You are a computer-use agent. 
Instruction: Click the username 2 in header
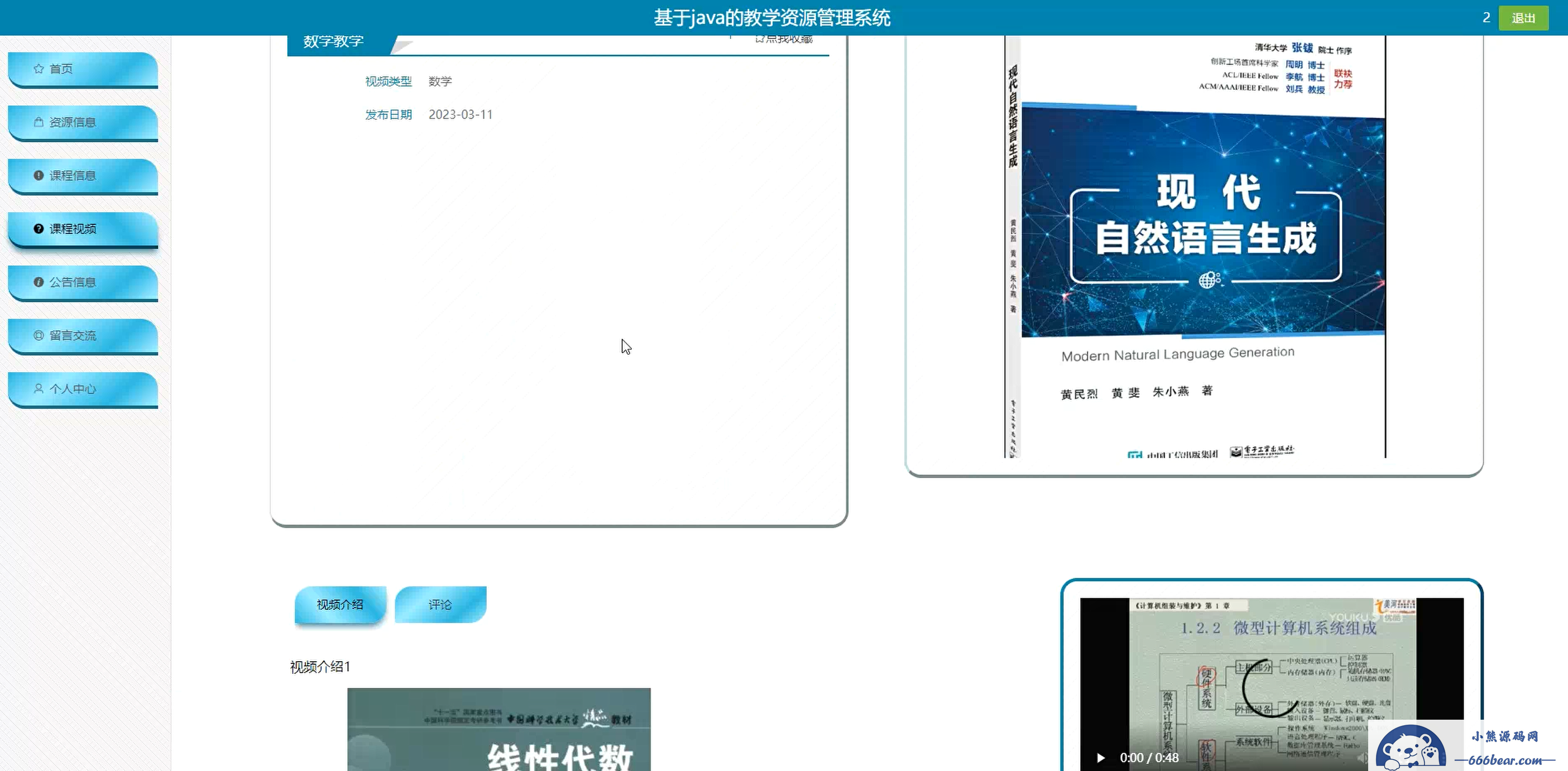pos(1486,18)
